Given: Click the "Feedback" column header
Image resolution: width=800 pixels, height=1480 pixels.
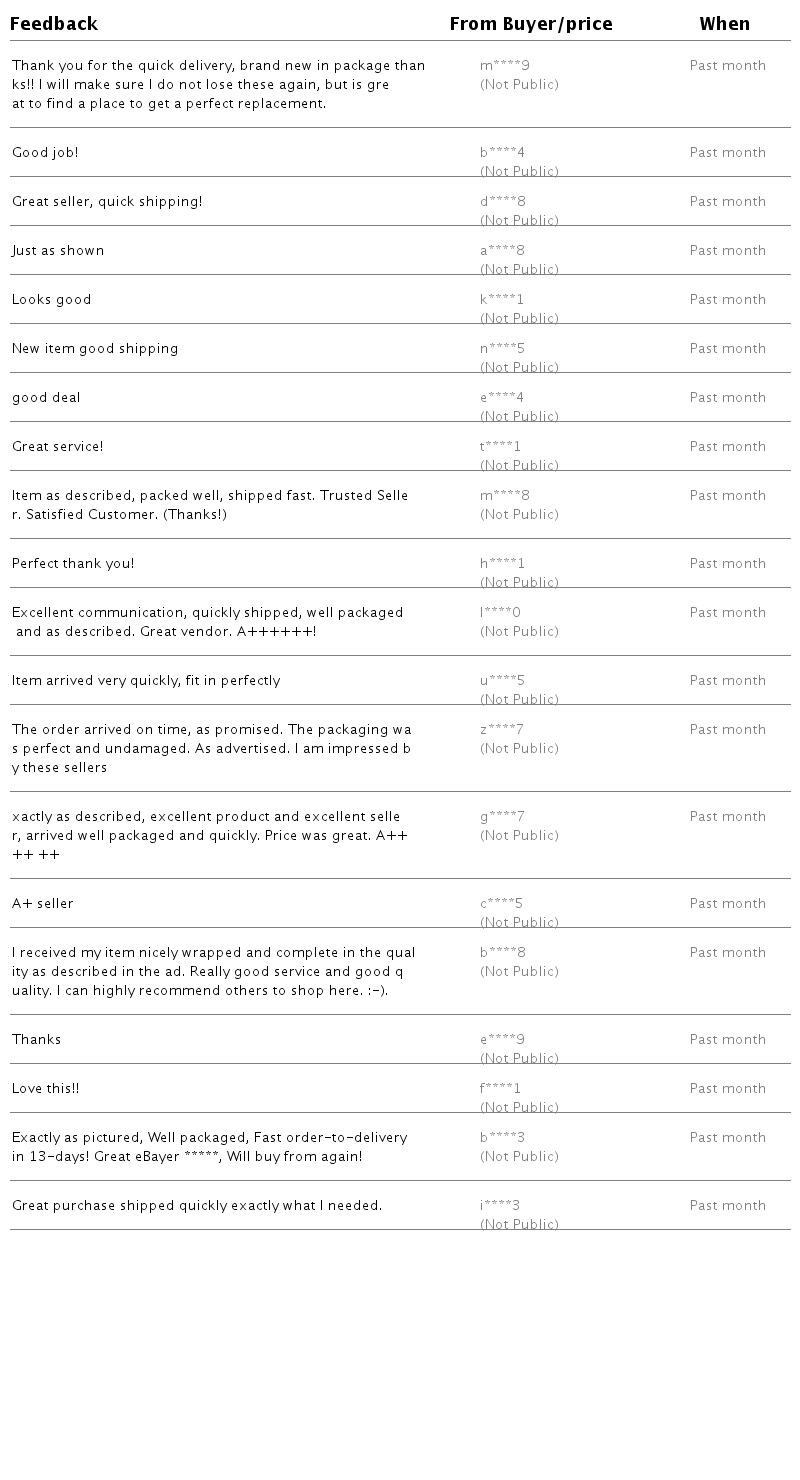Looking at the screenshot, I should tap(54, 24).
